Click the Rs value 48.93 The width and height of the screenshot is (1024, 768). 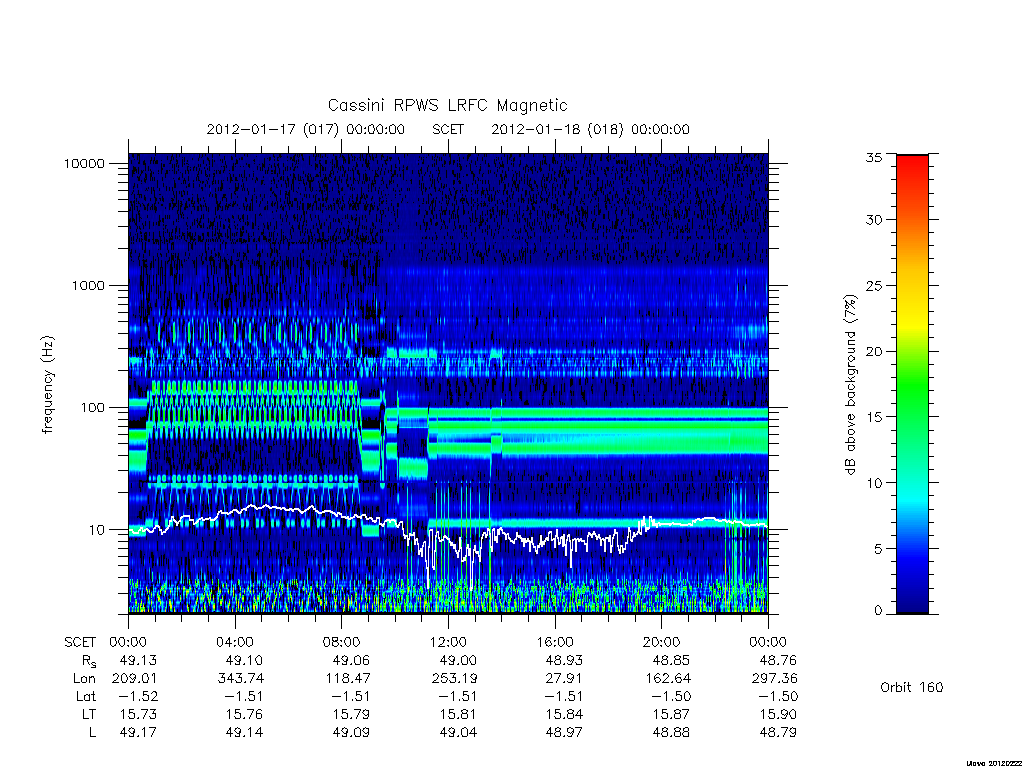pyautogui.click(x=564, y=660)
